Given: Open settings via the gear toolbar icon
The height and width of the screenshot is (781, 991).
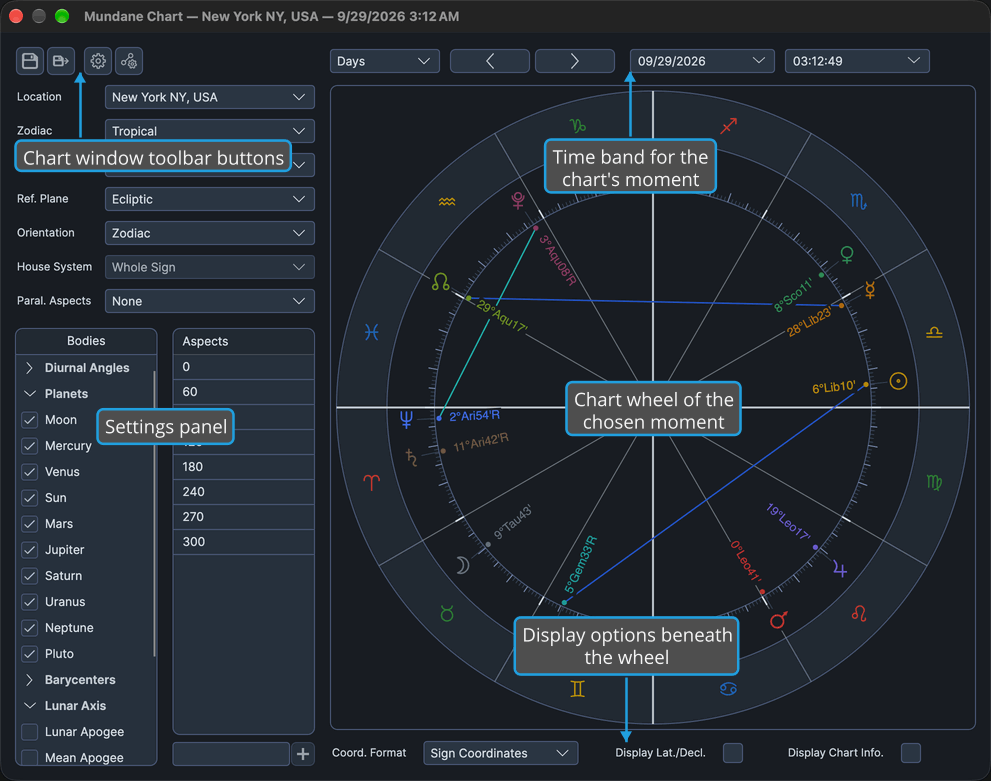Looking at the screenshot, I should 98,61.
